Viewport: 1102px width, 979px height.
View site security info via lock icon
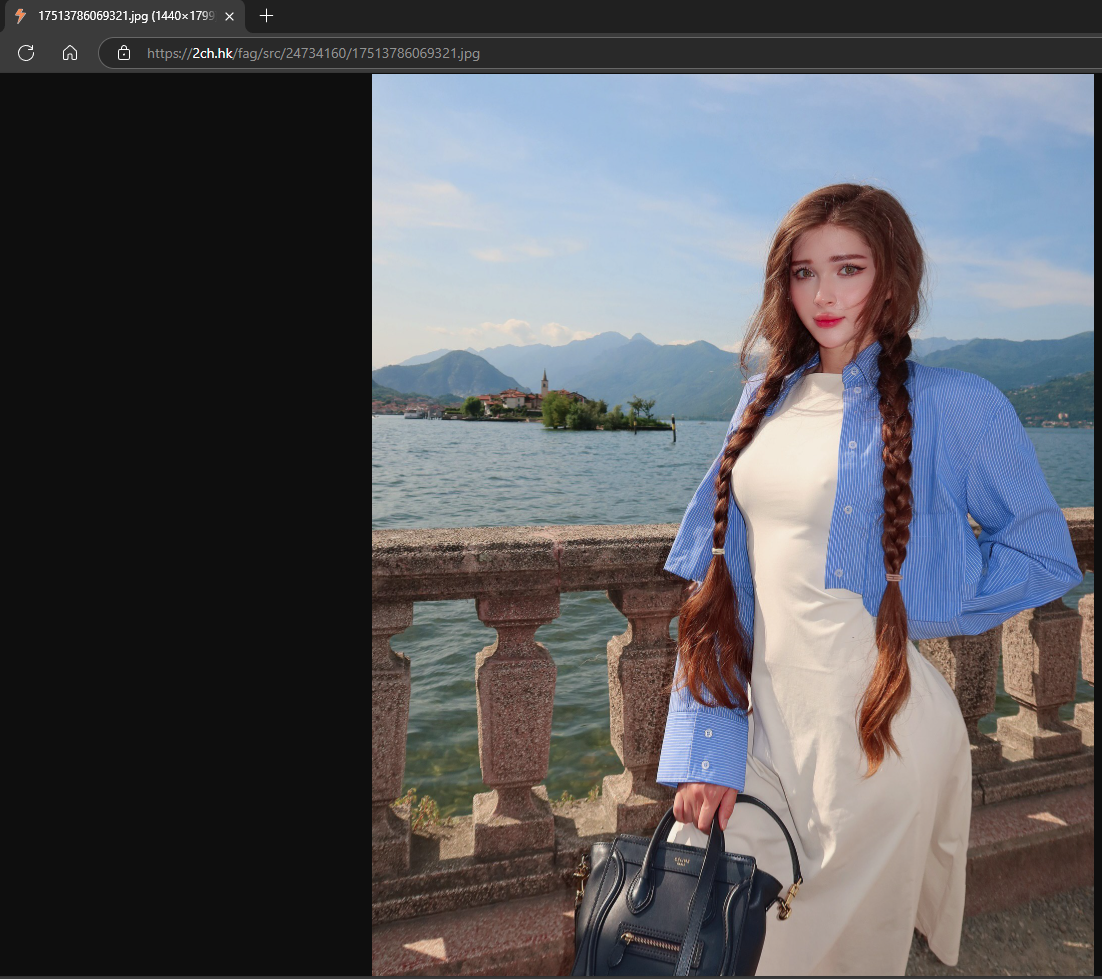click(x=124, y=53)
